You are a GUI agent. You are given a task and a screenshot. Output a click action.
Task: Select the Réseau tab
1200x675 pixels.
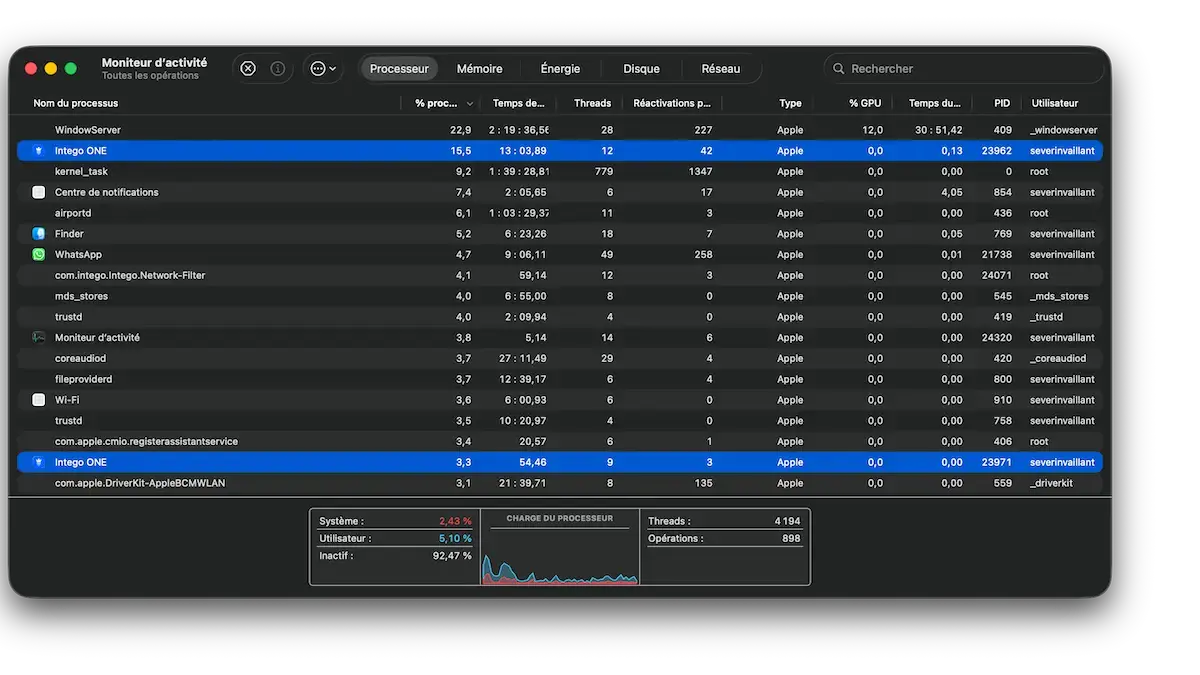pyautogui.click(x=720, y=69)
